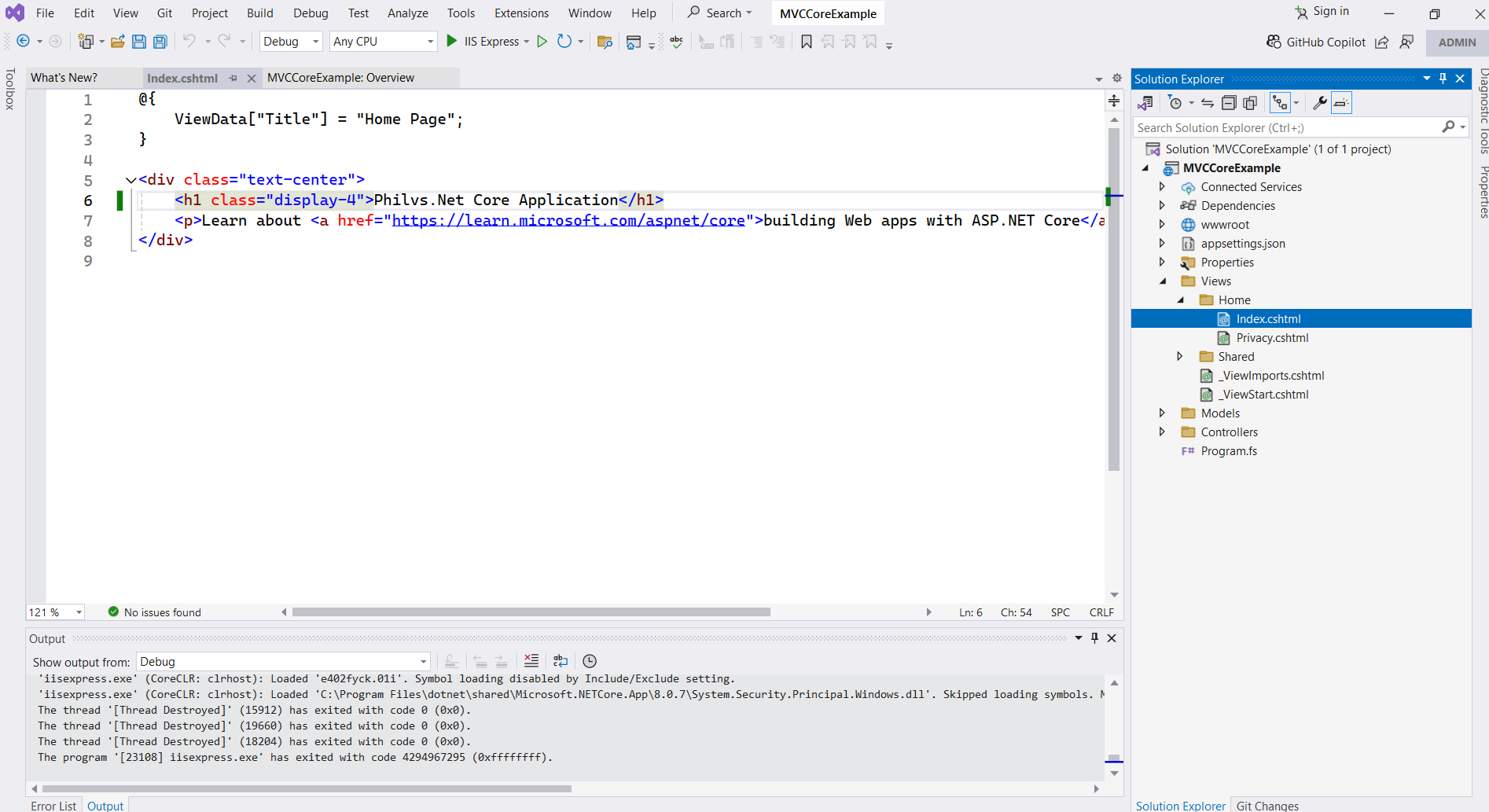
Task: Click the Search Solution Explorer input field
Action: click(x=1287, y=128)
